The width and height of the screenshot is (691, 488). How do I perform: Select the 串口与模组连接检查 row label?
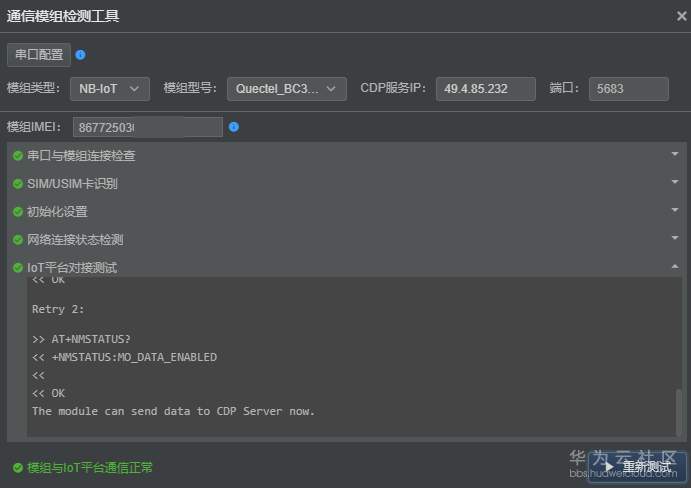click(81, 156)
